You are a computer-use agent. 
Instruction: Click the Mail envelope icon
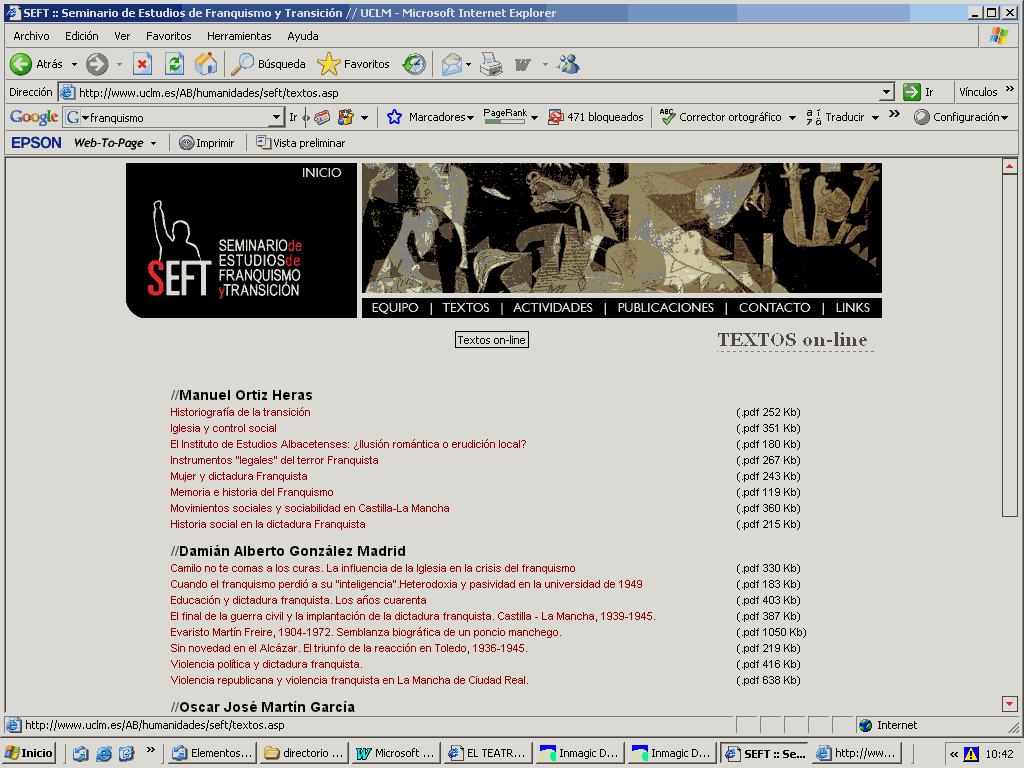click(451, 64)
